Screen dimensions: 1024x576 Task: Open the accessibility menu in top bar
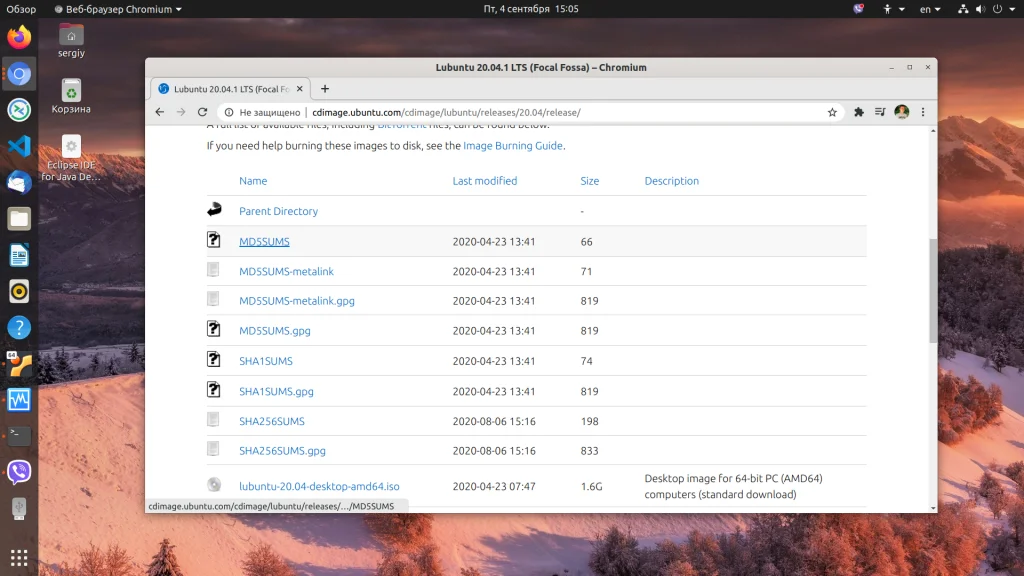pyautogui.click(x=893, y=9)
